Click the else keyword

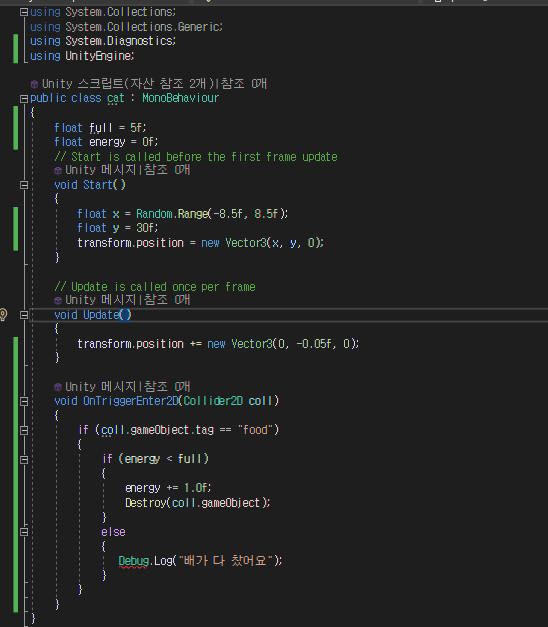click(113, 532)
